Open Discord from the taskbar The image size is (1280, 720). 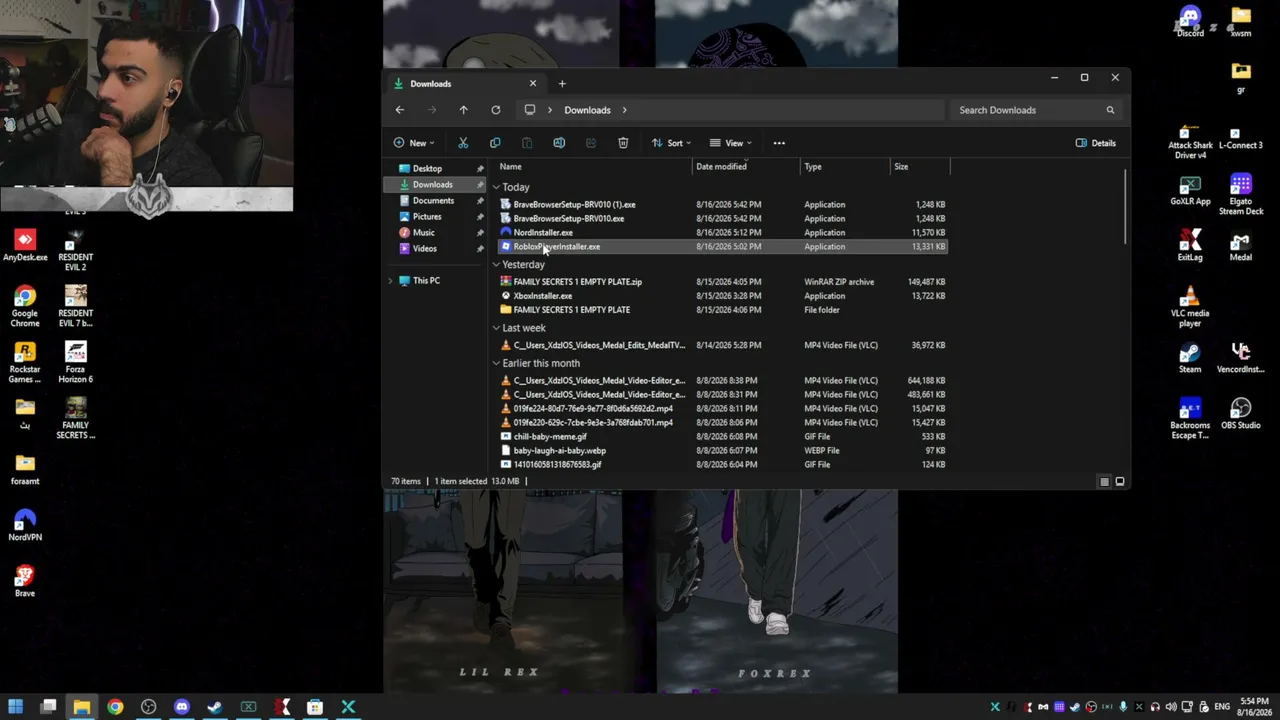[182, 708]
